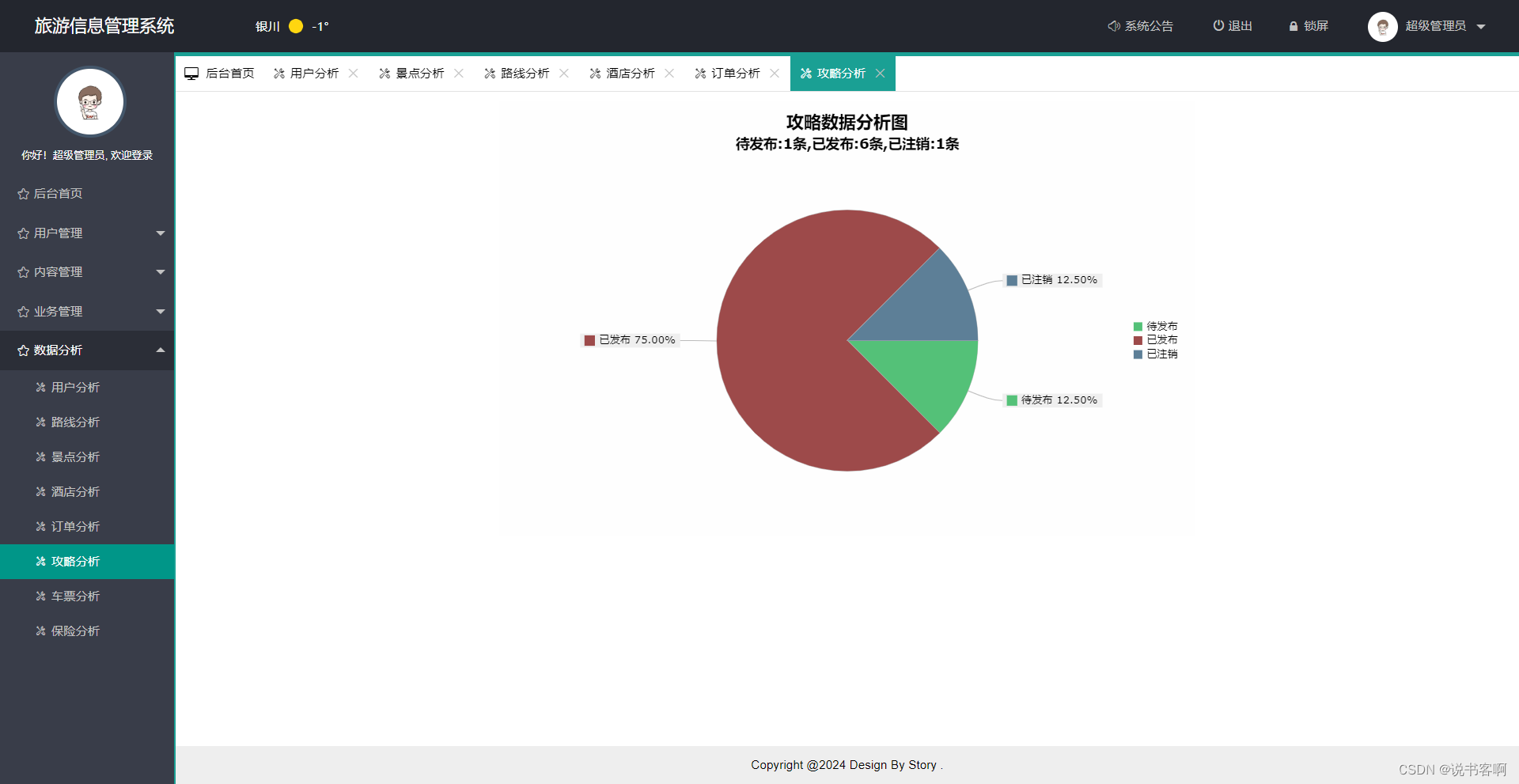
Task: Select 攻略分析 in the sidebar
Action: click(87, 562)
